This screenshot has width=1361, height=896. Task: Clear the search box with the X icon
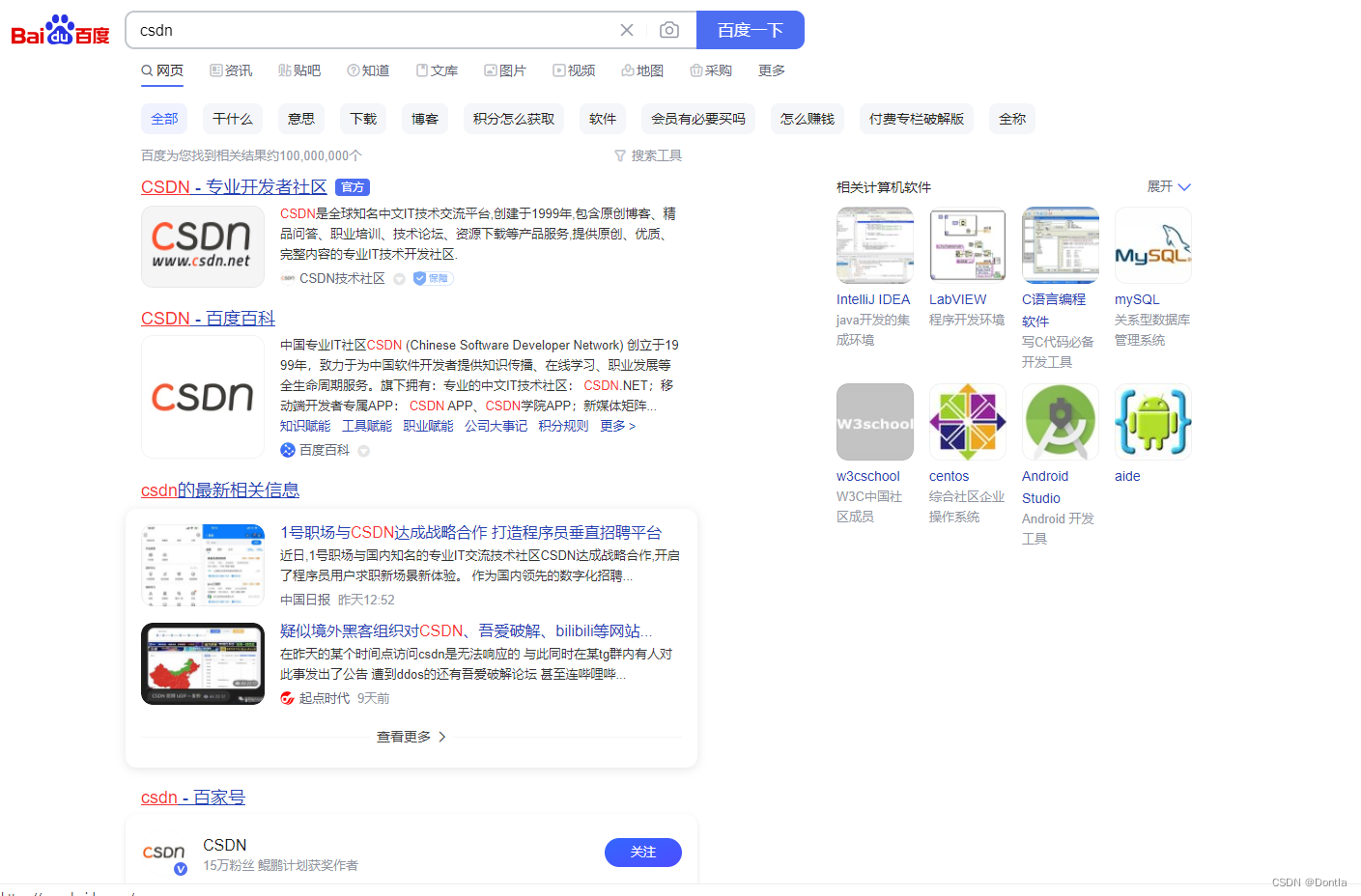pyautogui.click(x=627, y=30)
